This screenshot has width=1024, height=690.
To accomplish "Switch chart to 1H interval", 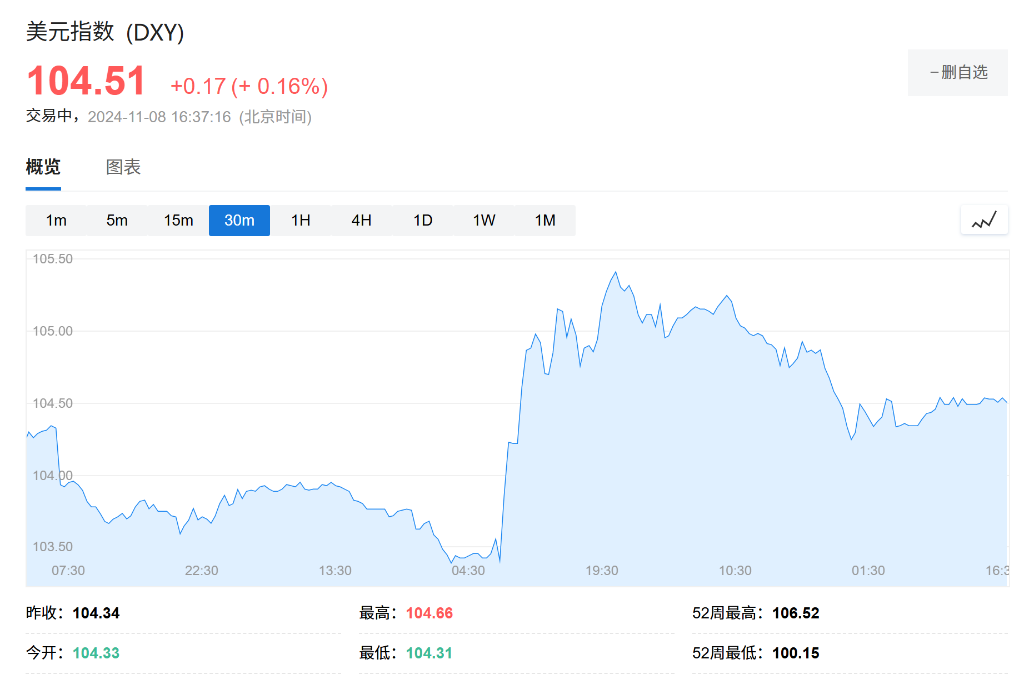I will click(x=300, y=220).
